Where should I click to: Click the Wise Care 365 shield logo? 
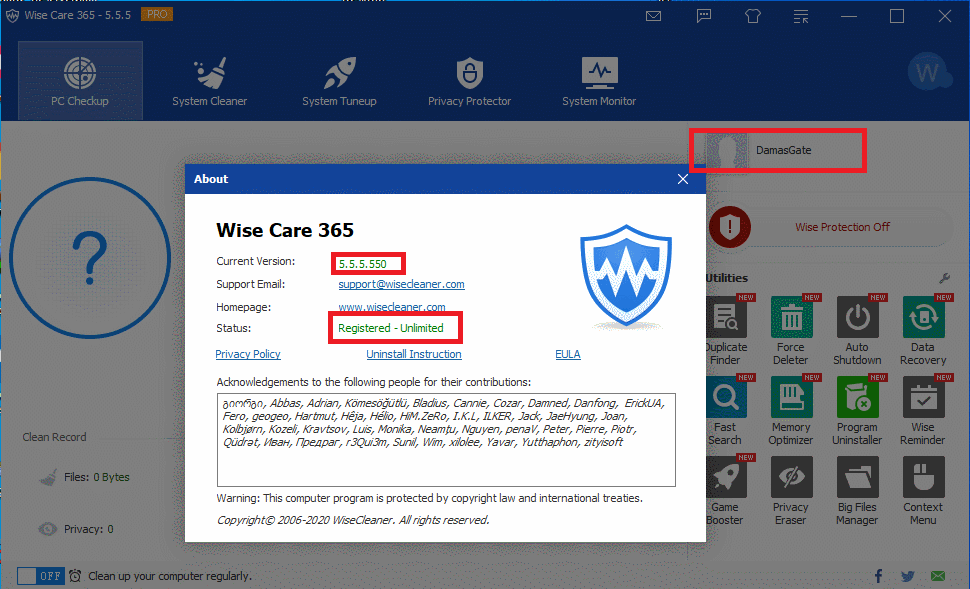[x=626, y=276]
